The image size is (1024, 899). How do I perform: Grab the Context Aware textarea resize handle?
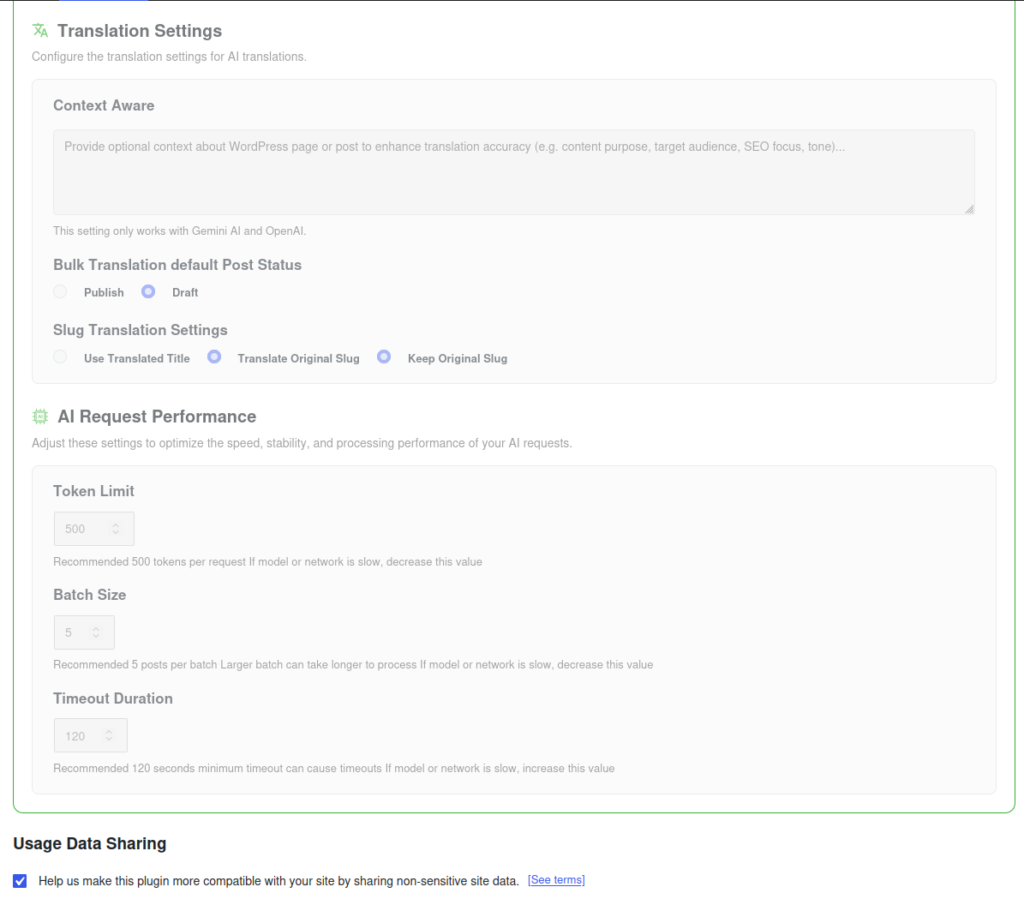click(x=969, y=209)
